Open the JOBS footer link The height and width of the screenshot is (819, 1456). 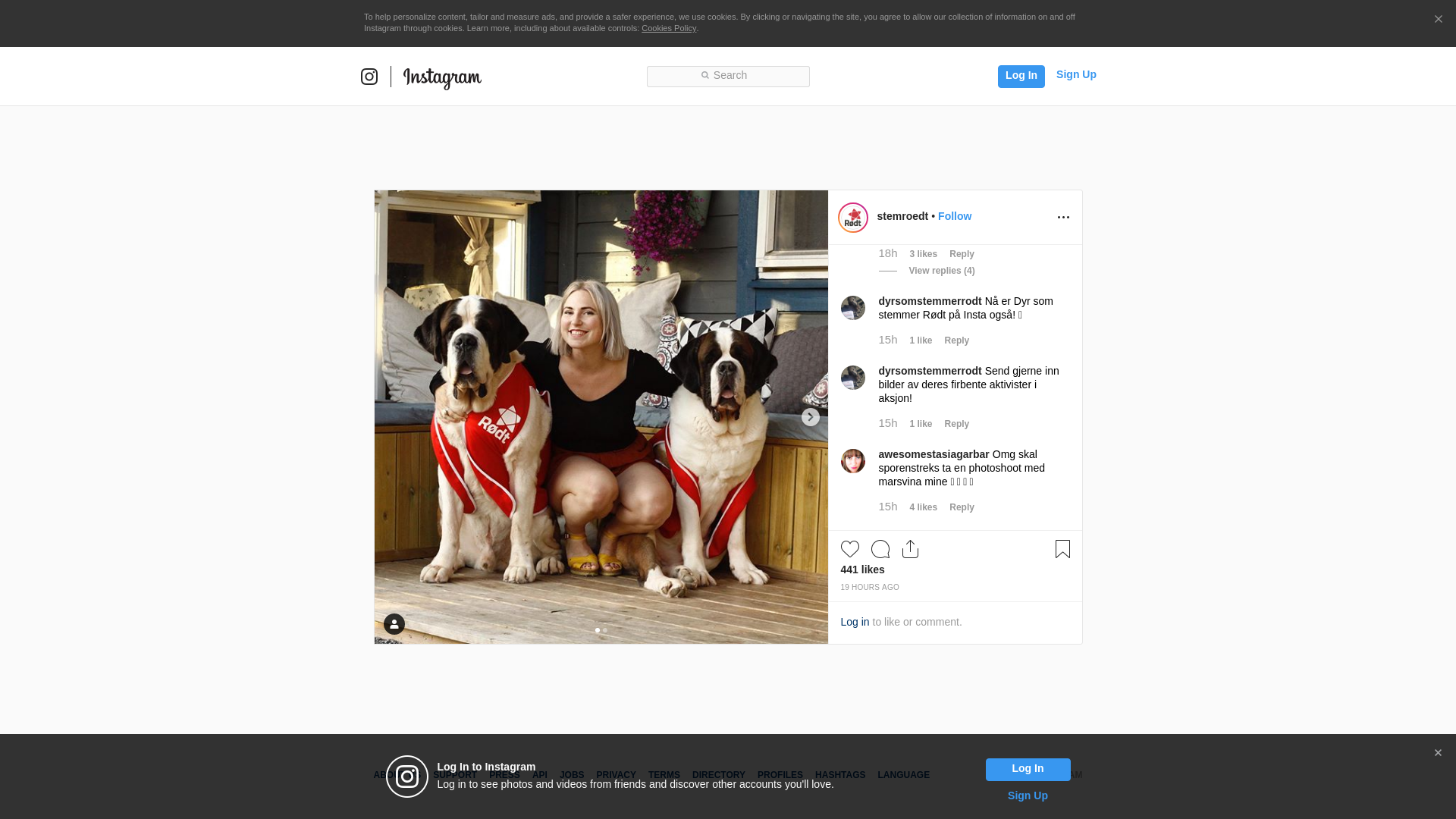pos(572,775)
